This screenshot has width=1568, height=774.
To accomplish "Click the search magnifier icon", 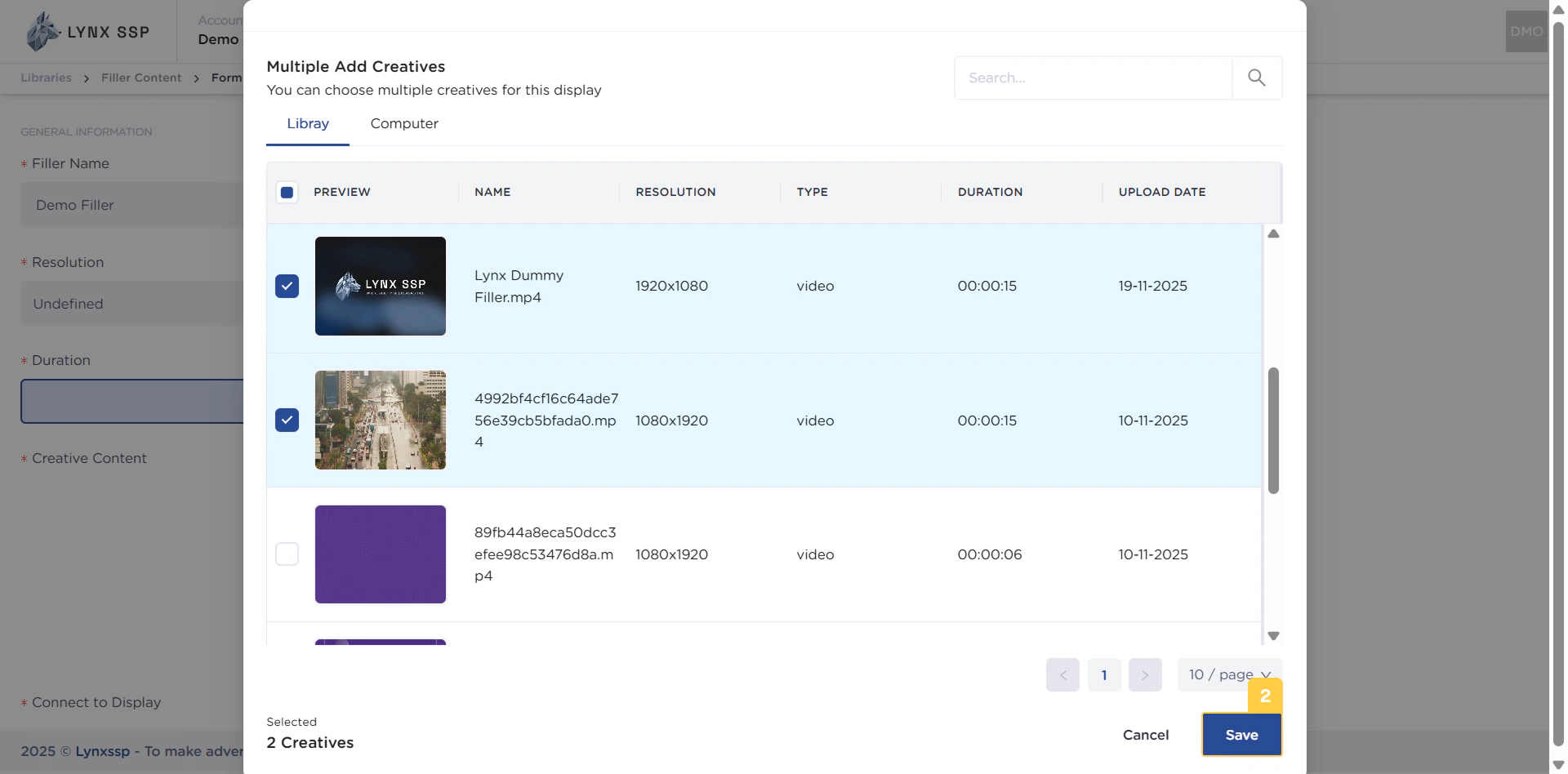I will [1257, 78].
